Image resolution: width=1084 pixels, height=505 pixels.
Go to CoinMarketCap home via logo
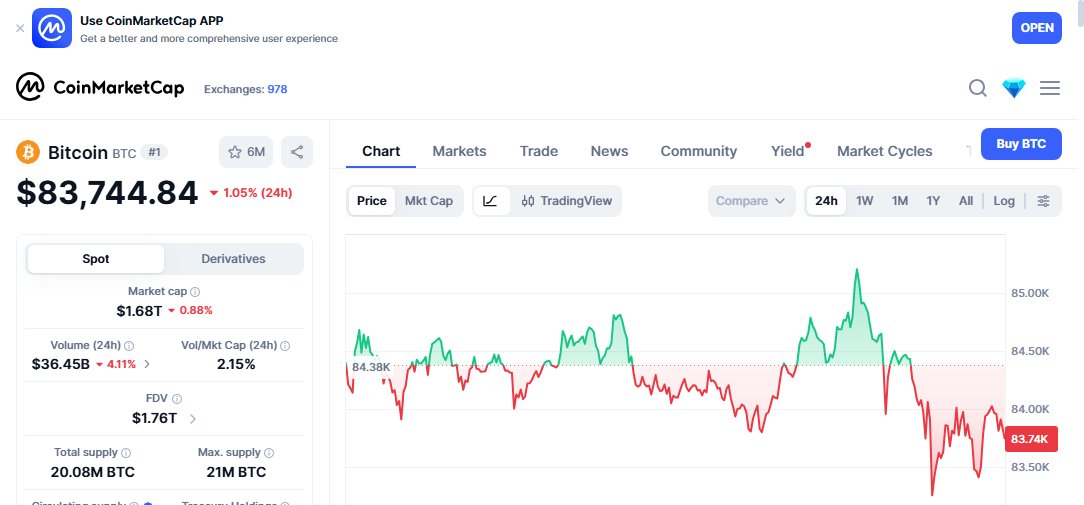(100, 87)
